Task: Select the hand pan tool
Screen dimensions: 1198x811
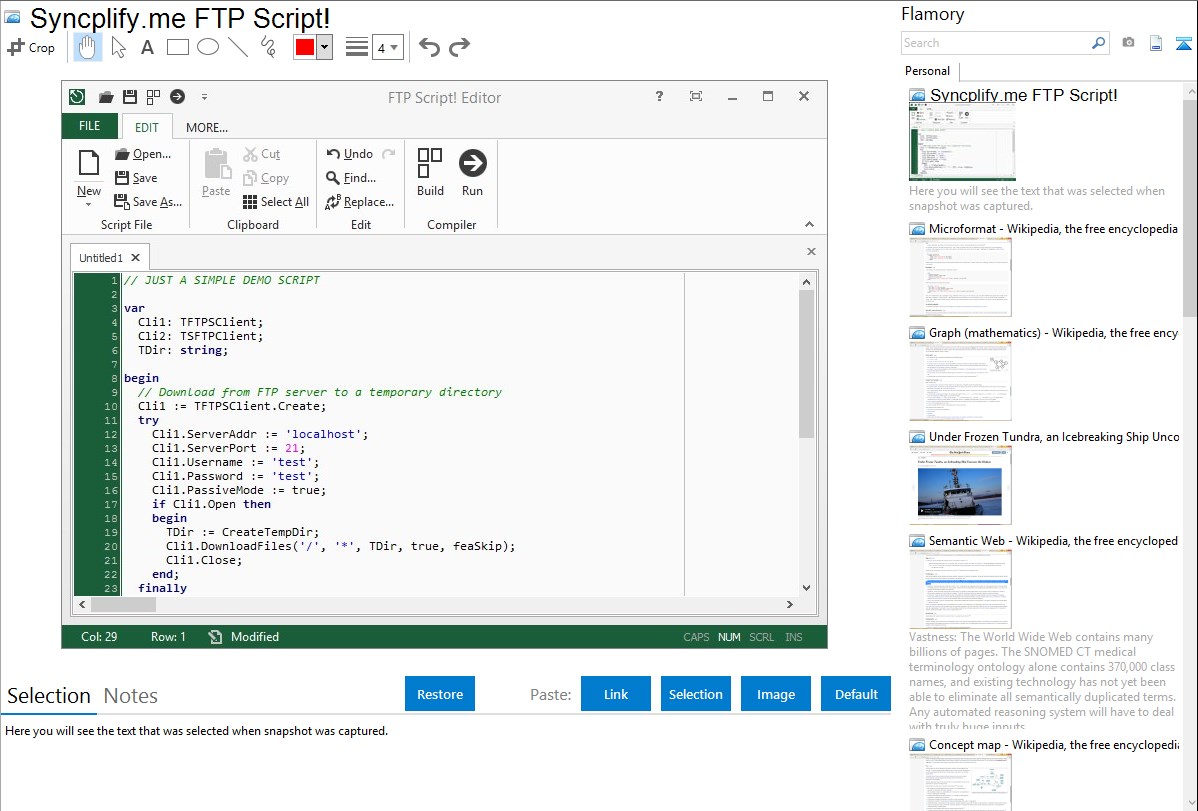Action: click(x=87, y=47)
